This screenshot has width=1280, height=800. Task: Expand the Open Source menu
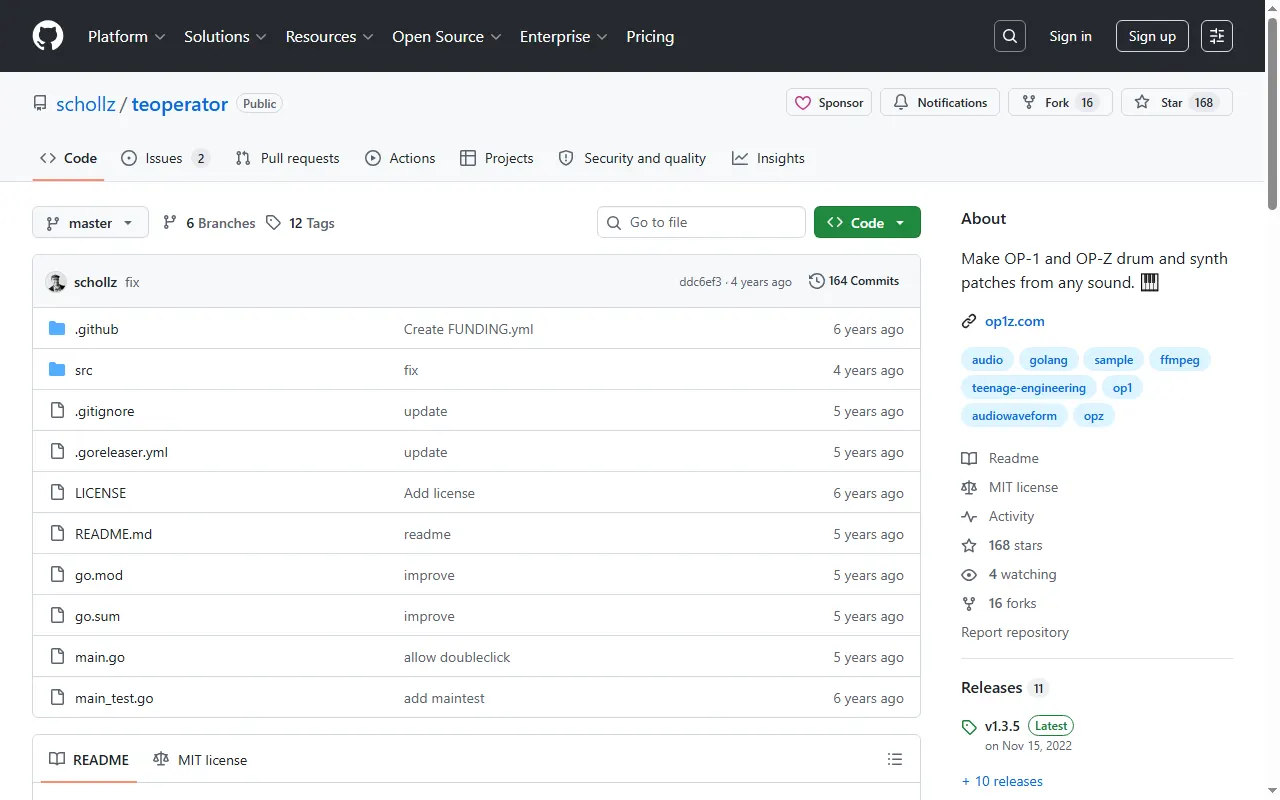[446, 36]
